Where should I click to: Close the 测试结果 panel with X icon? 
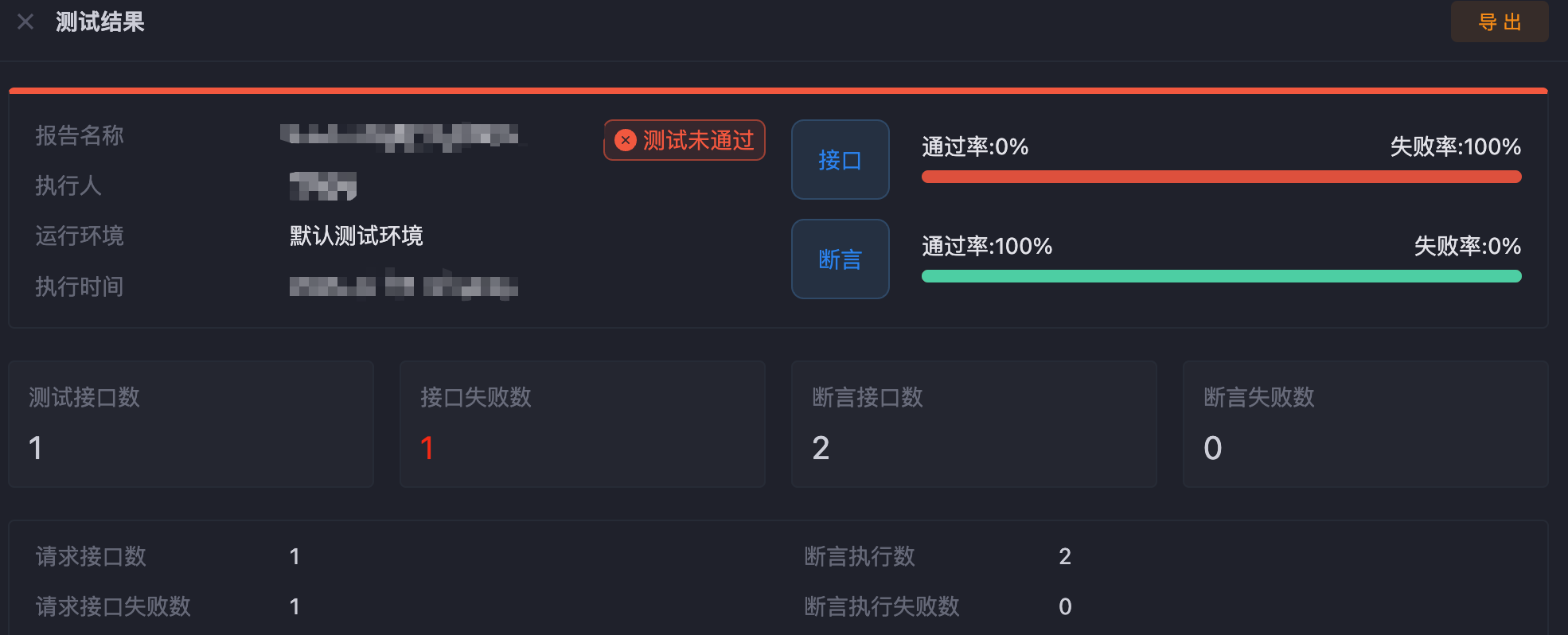click(x=25, y=21)
